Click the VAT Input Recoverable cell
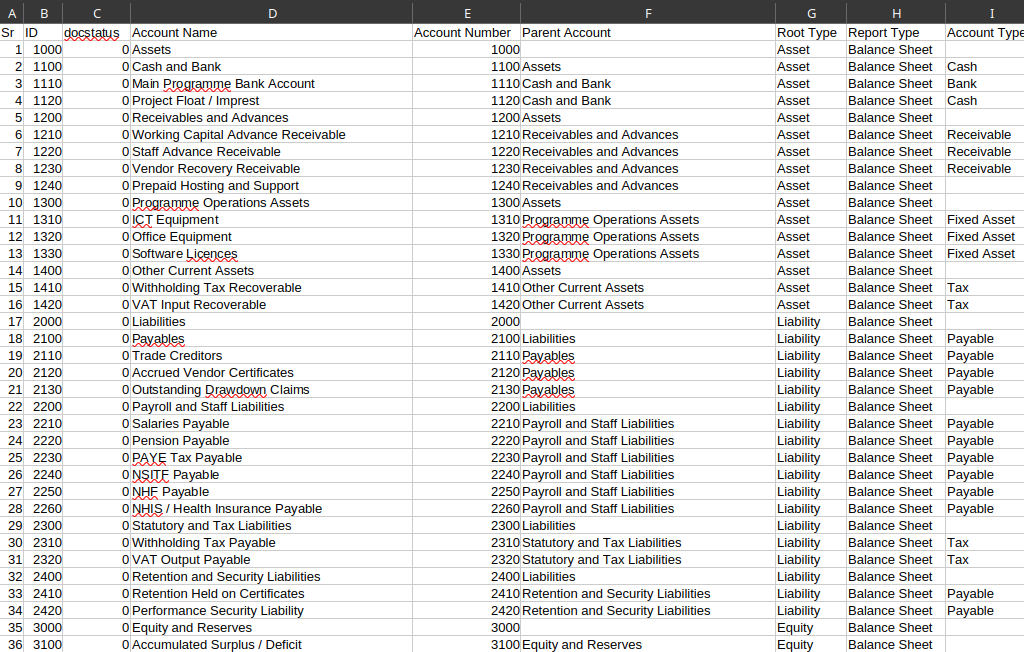 [271, 304]
